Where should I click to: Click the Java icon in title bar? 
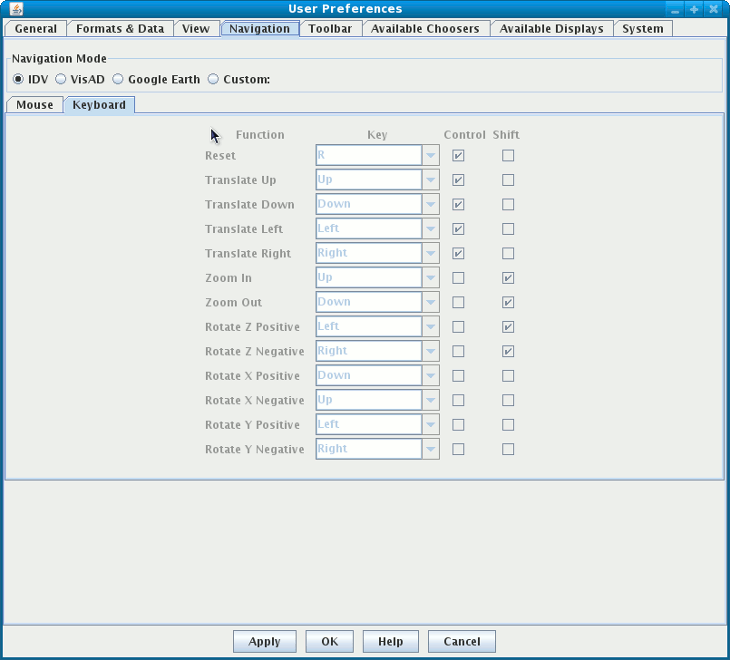tap(16, 9)
